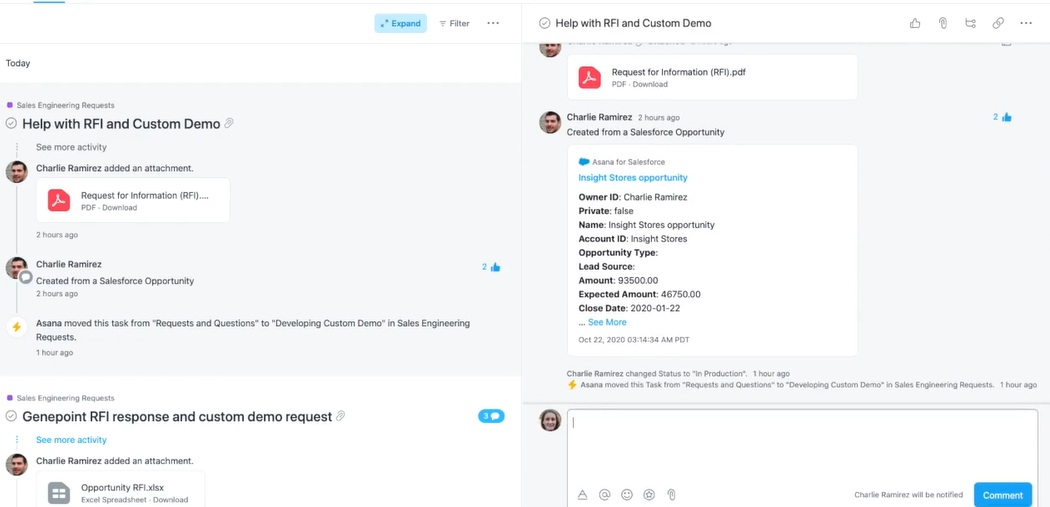Click the star appreciation icon in comment box

click(649, 495)
